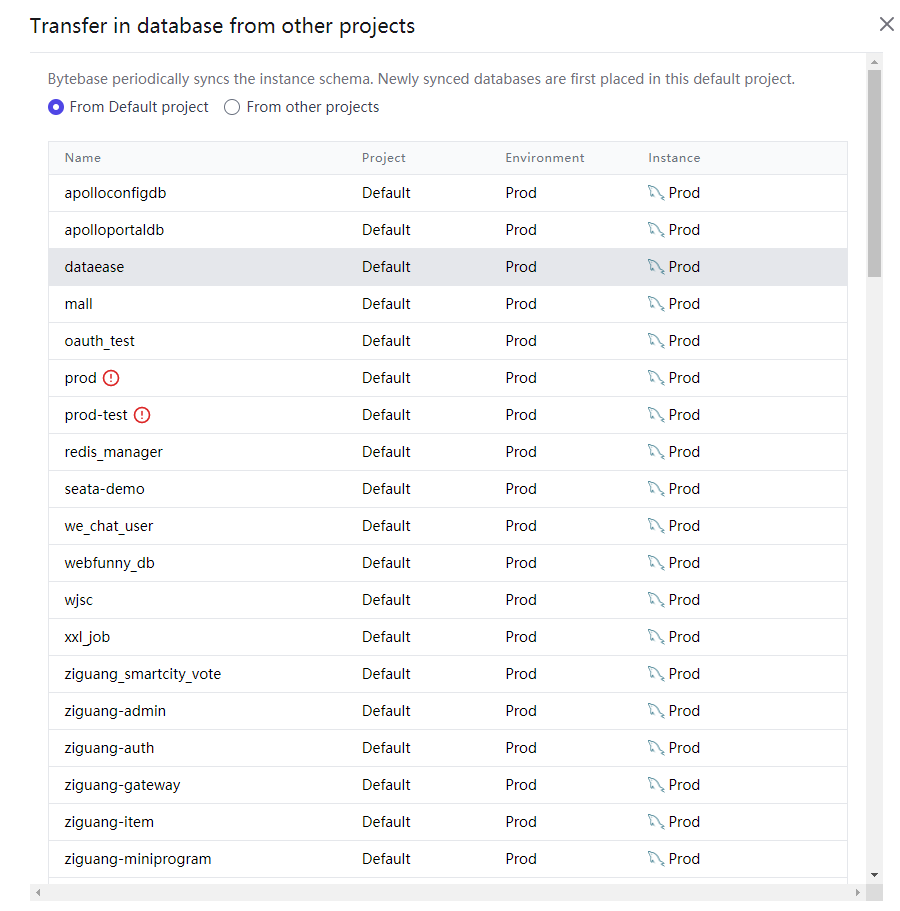Click the scrollbar up arrow
The height and width of the screenshot is (911, 900).
pyautogui.click(x=874, y=62)
